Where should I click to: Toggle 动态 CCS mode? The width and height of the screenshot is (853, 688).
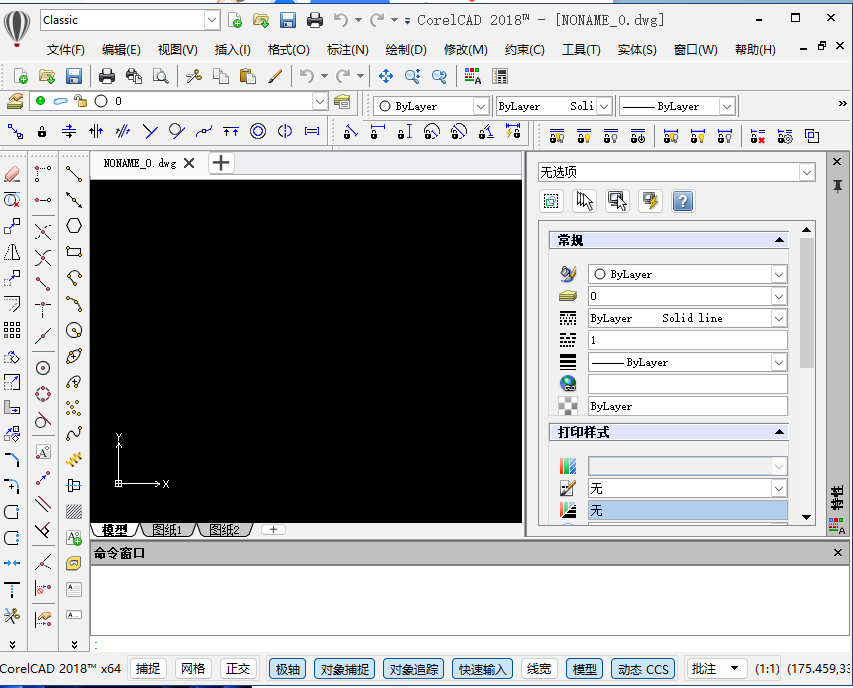(643, 669)
